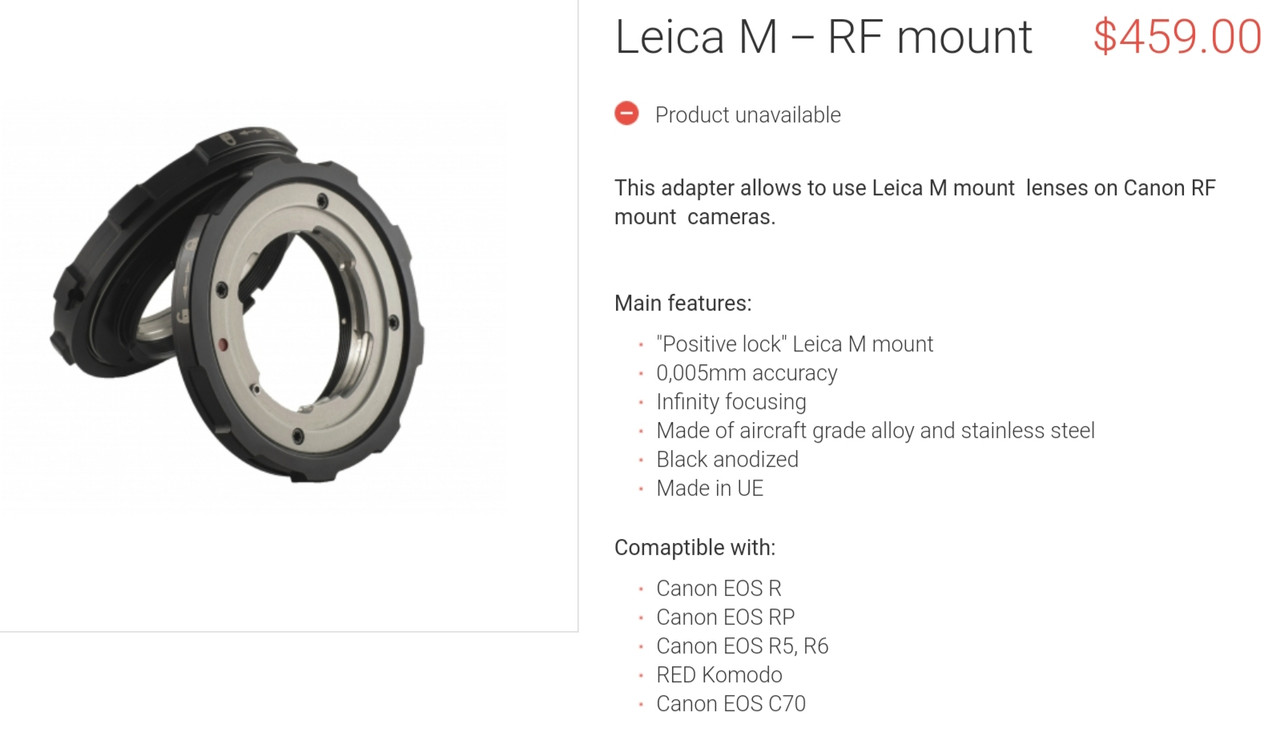The width and height of the screenshot is (1280, 747).
Task: Select Canon EOS R in compatibility list
Action: pyautogui.click(x=719, y=589)
